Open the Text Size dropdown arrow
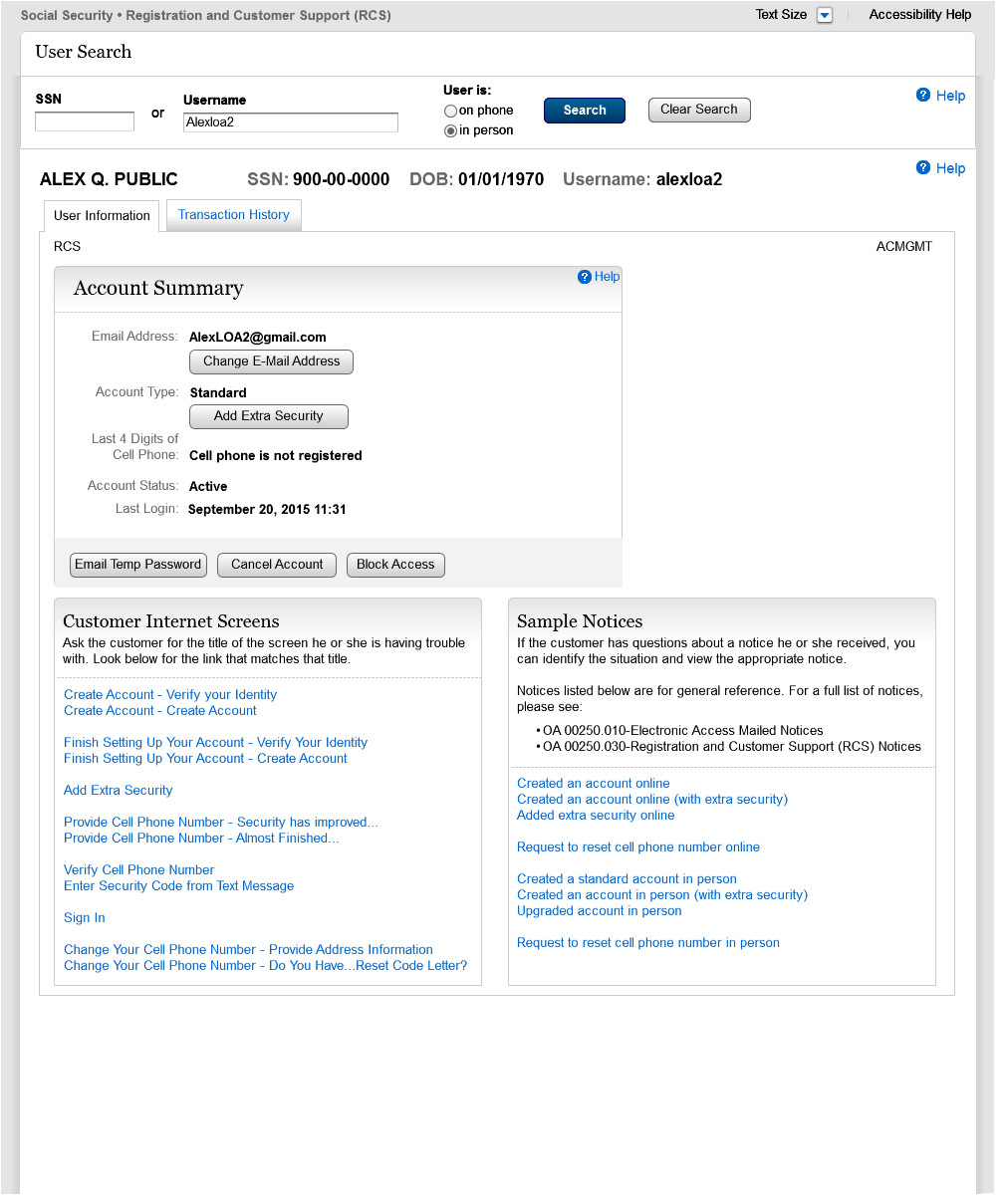Image resolution: width=1005 pixels, height=1204 pixels. [824, 15]
